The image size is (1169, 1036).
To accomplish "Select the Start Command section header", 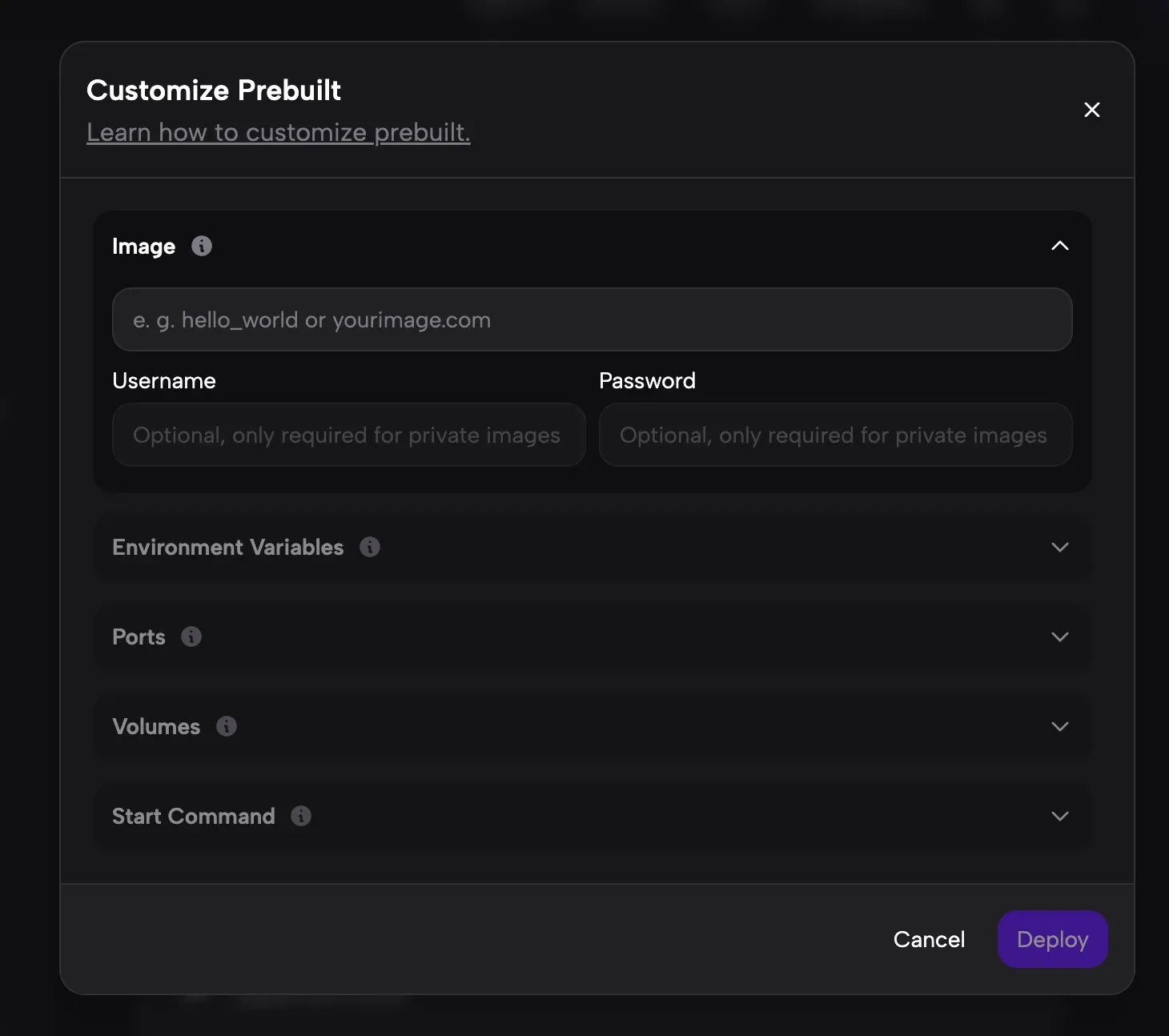I will tap(593, 816).
